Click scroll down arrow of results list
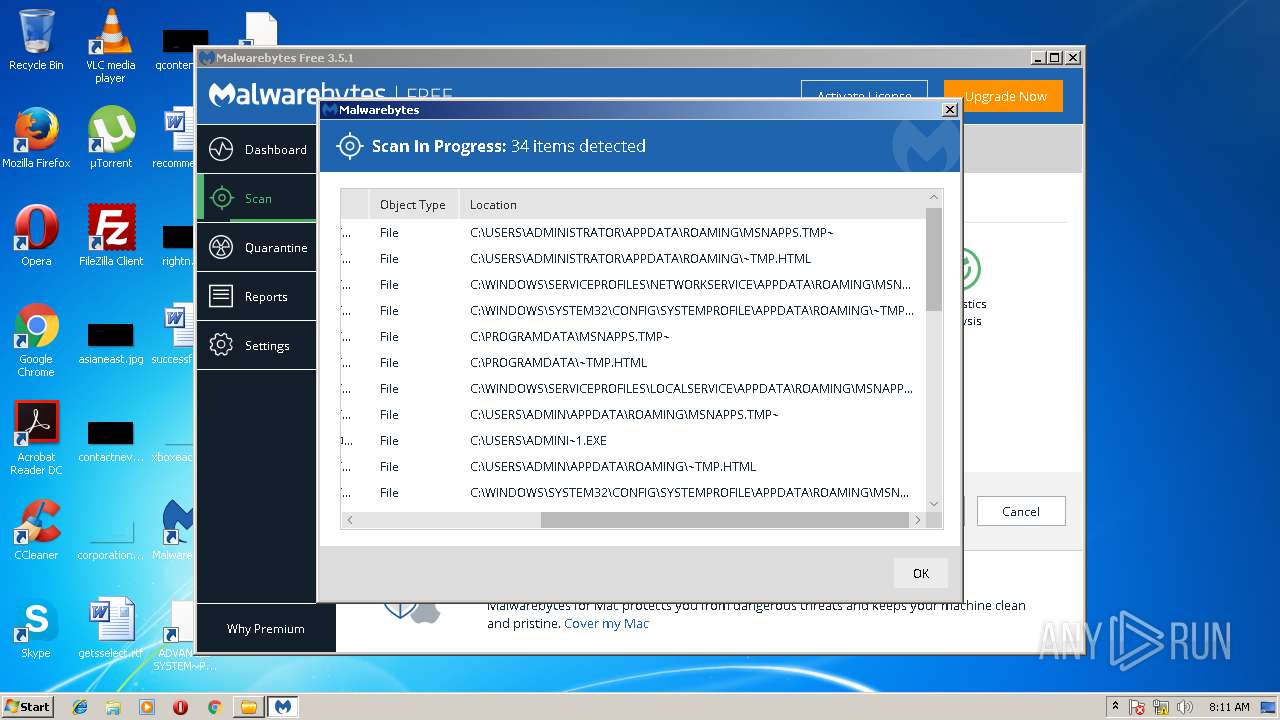Image resolution: width=1280 pixels, height=720 pixels. pyautogui.click(x=934, y=504)
